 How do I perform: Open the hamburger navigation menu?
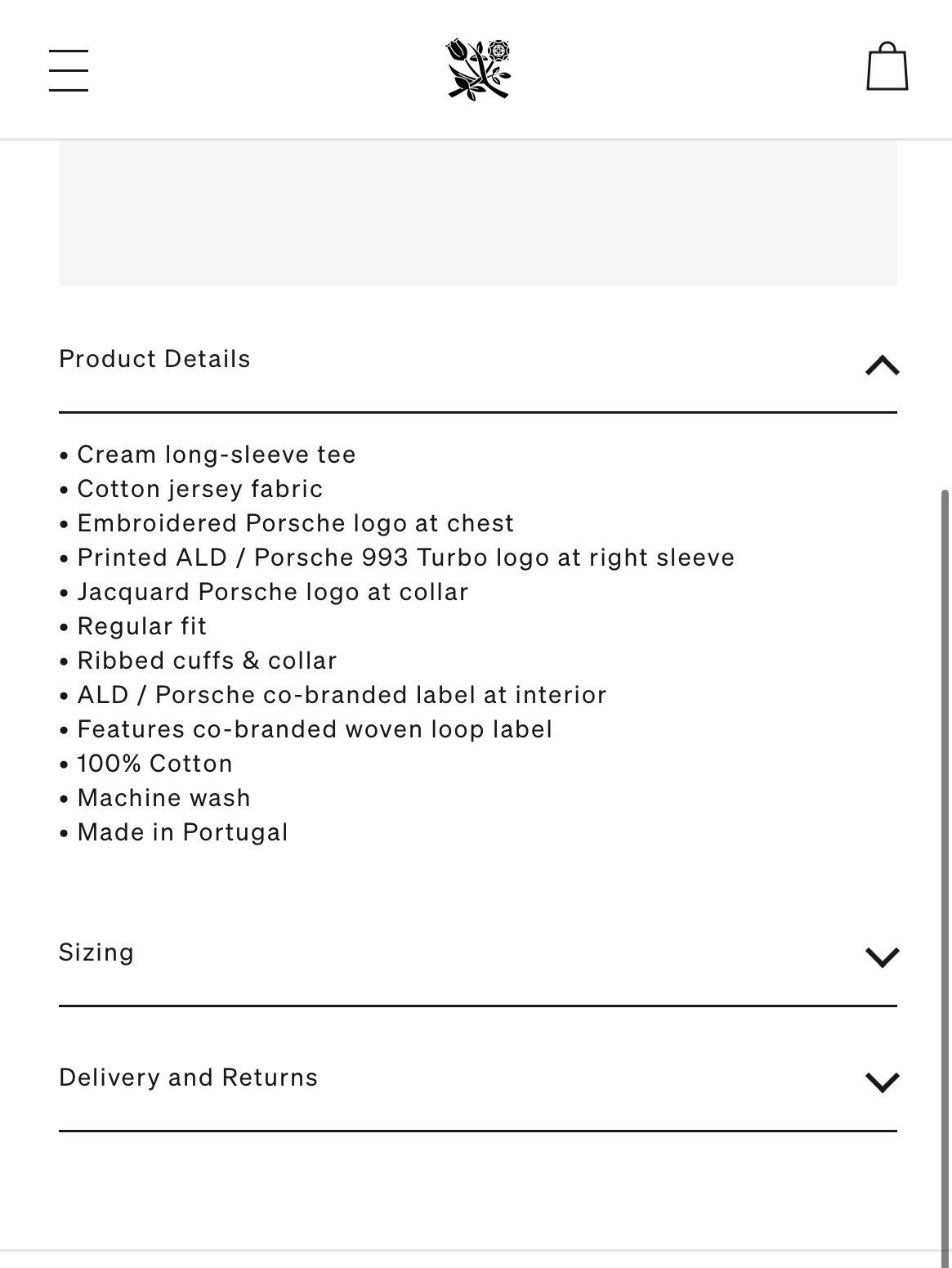pyautogui.click(x=69, y=70)
